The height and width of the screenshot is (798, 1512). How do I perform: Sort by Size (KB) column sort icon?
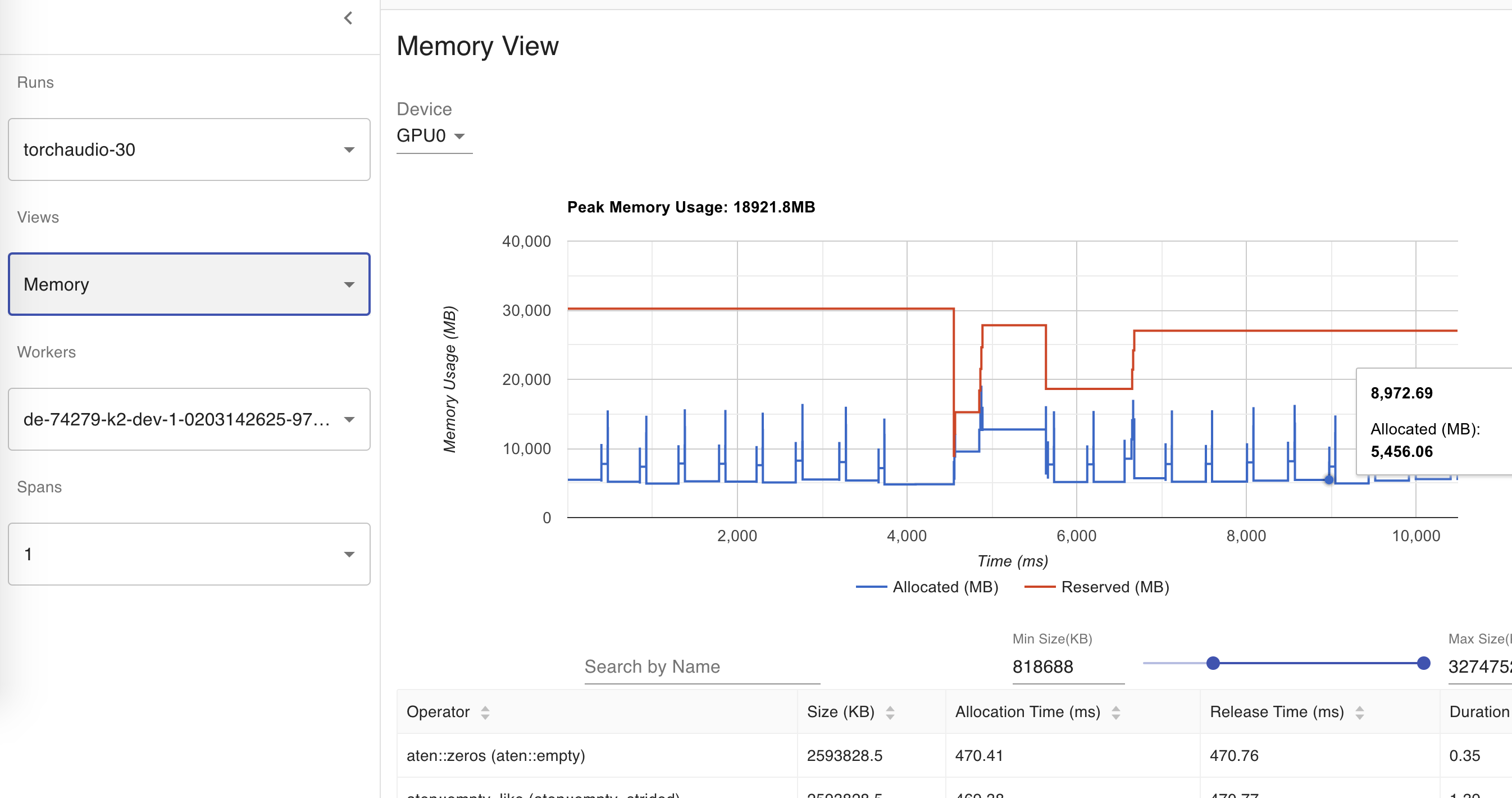pos(890,712)
